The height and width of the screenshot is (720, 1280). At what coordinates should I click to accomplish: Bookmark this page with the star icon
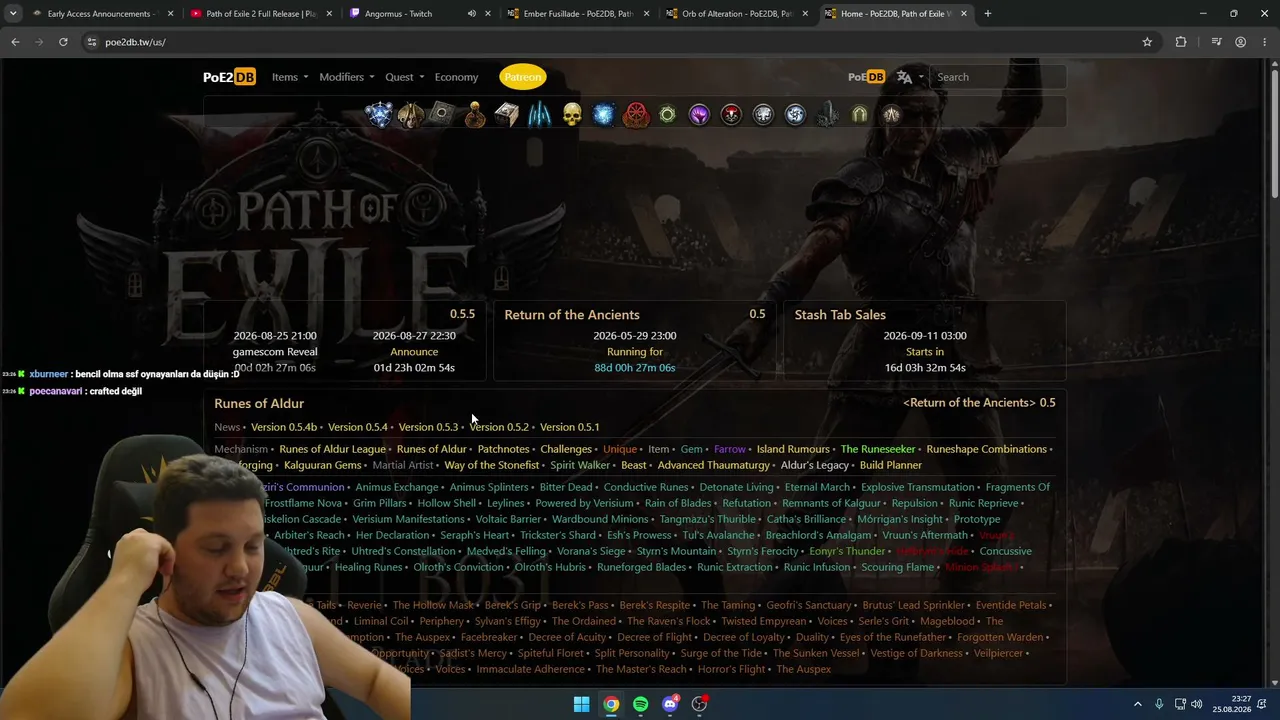coord(1147,42)
